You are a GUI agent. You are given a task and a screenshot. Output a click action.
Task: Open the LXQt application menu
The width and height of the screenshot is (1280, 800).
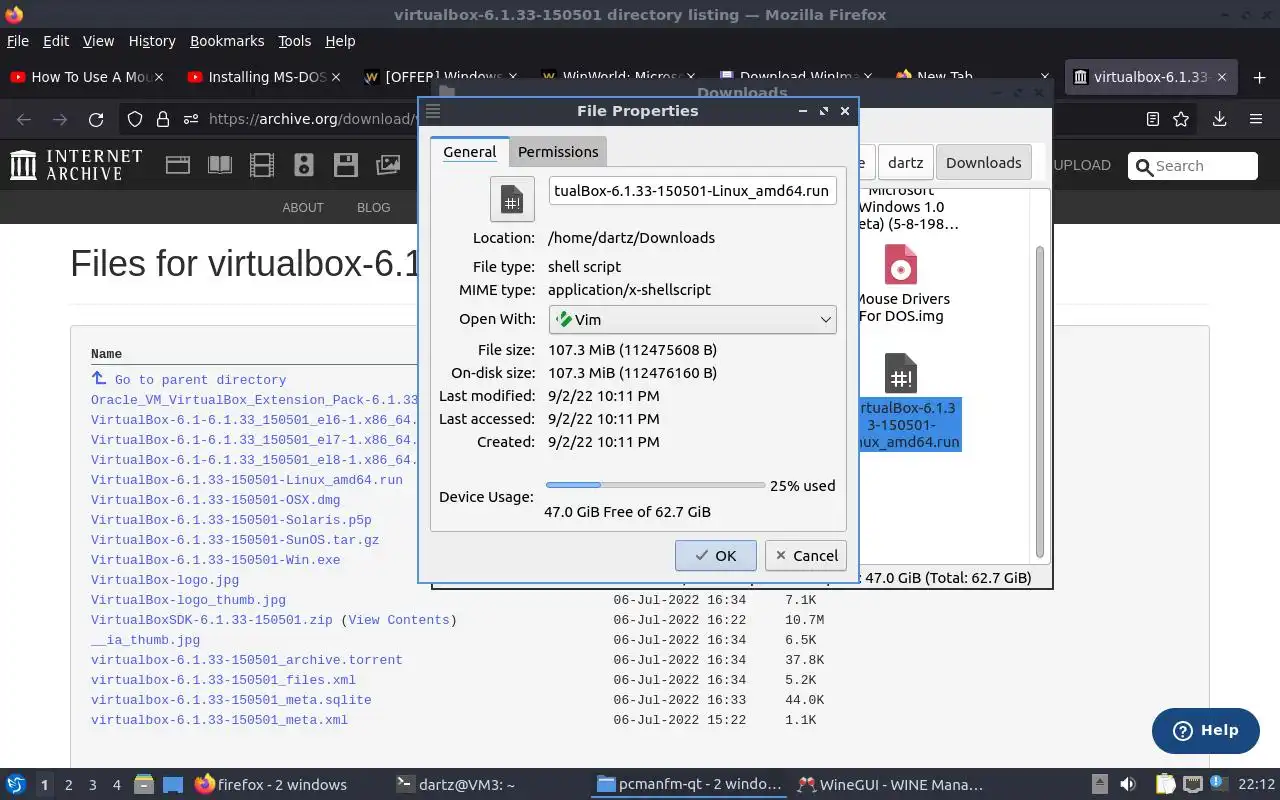(x=16, y=785)
